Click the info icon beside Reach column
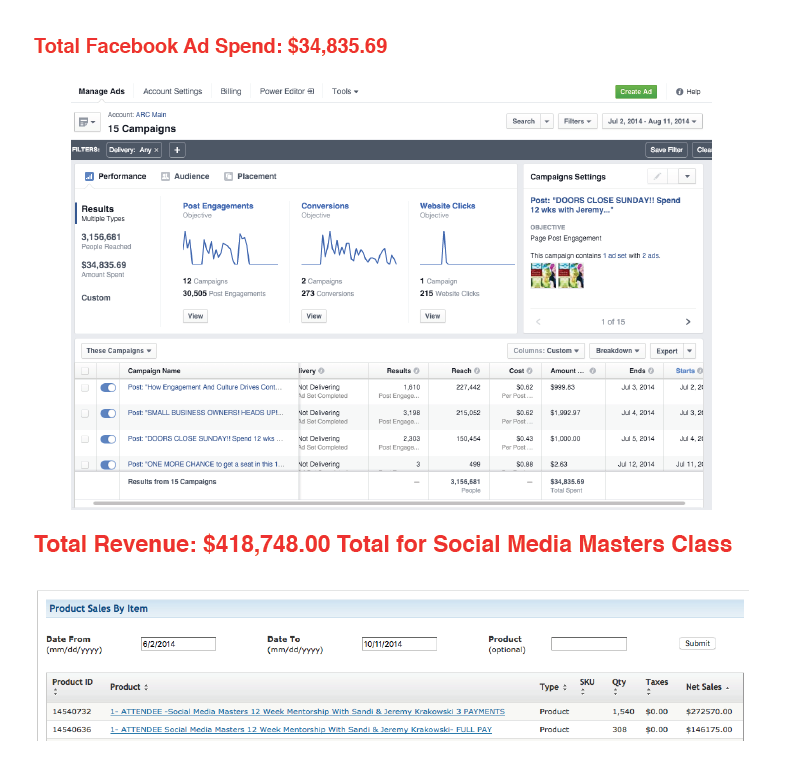This screenshot has height=764, width=812. click(x=475, y=370)
